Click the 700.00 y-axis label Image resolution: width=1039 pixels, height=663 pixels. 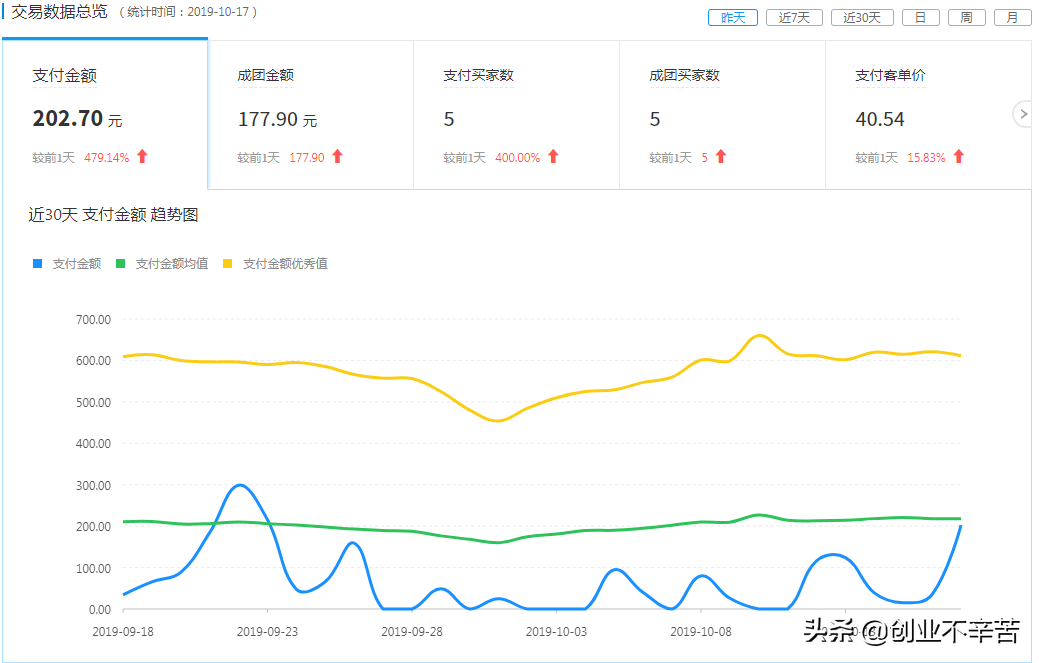pyautogui.click(x=93, y=319)
